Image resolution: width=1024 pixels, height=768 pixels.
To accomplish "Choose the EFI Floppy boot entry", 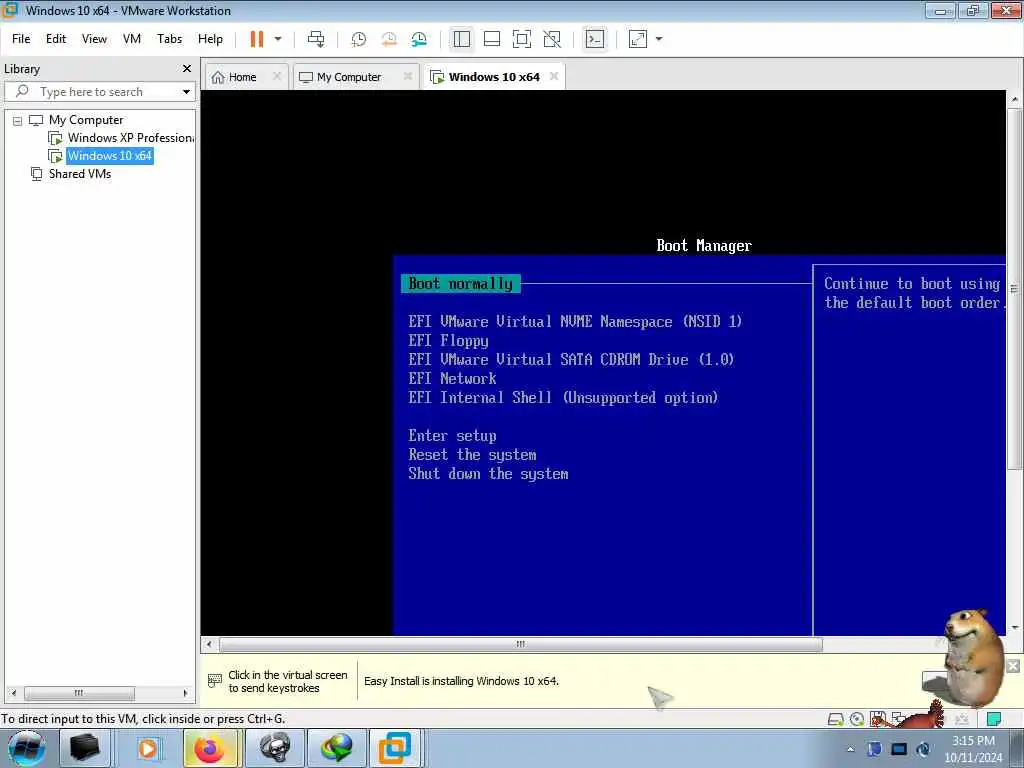I will point(449,340).
